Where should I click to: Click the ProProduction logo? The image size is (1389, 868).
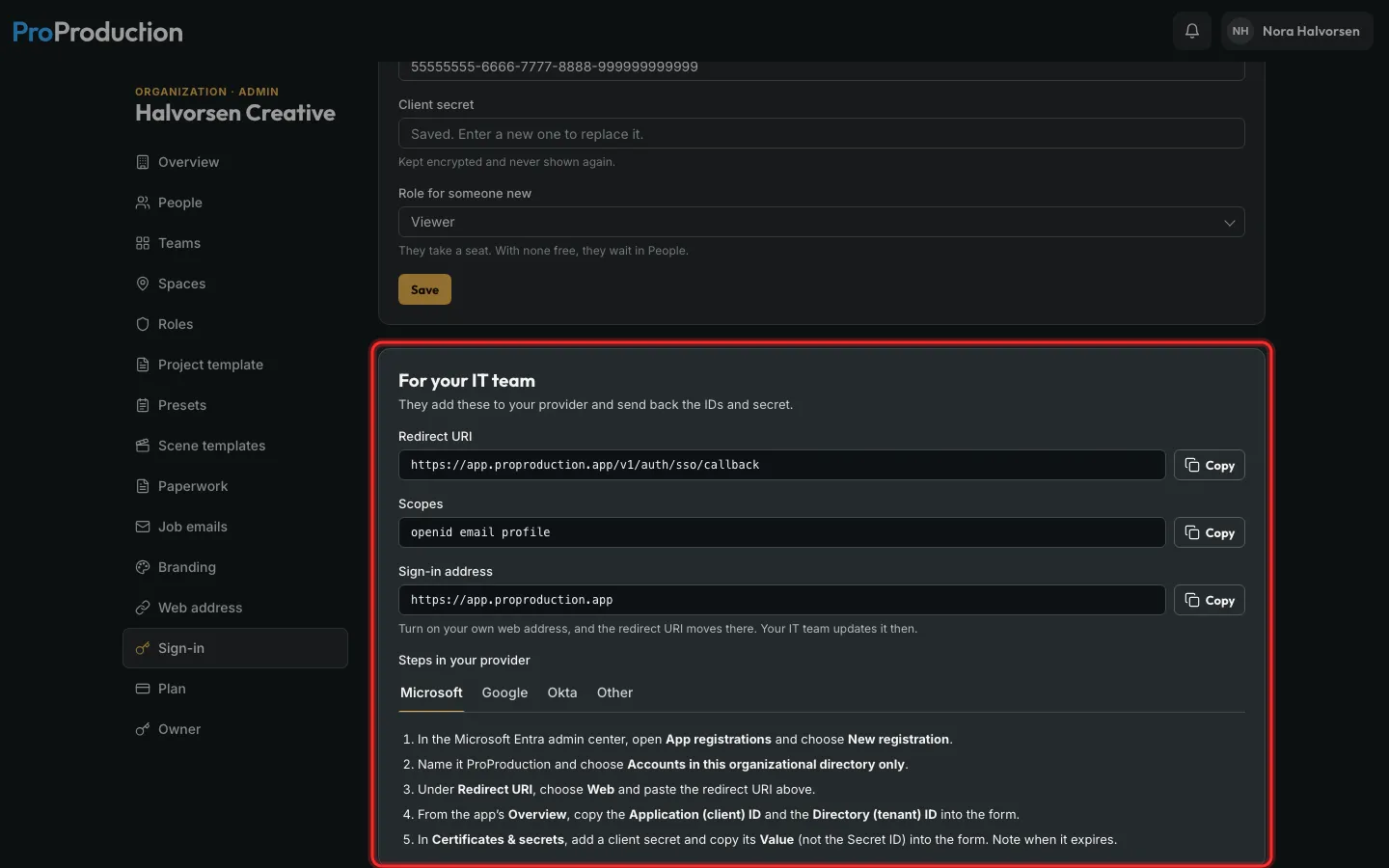[x=97, y=32]
